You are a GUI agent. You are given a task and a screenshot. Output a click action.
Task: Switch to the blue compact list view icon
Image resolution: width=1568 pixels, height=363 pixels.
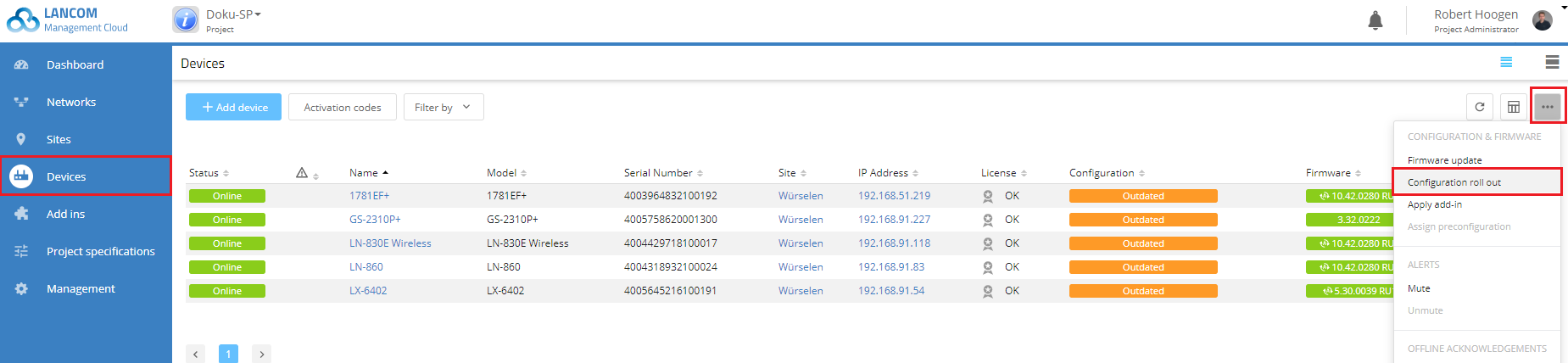tap(1506, 62)
